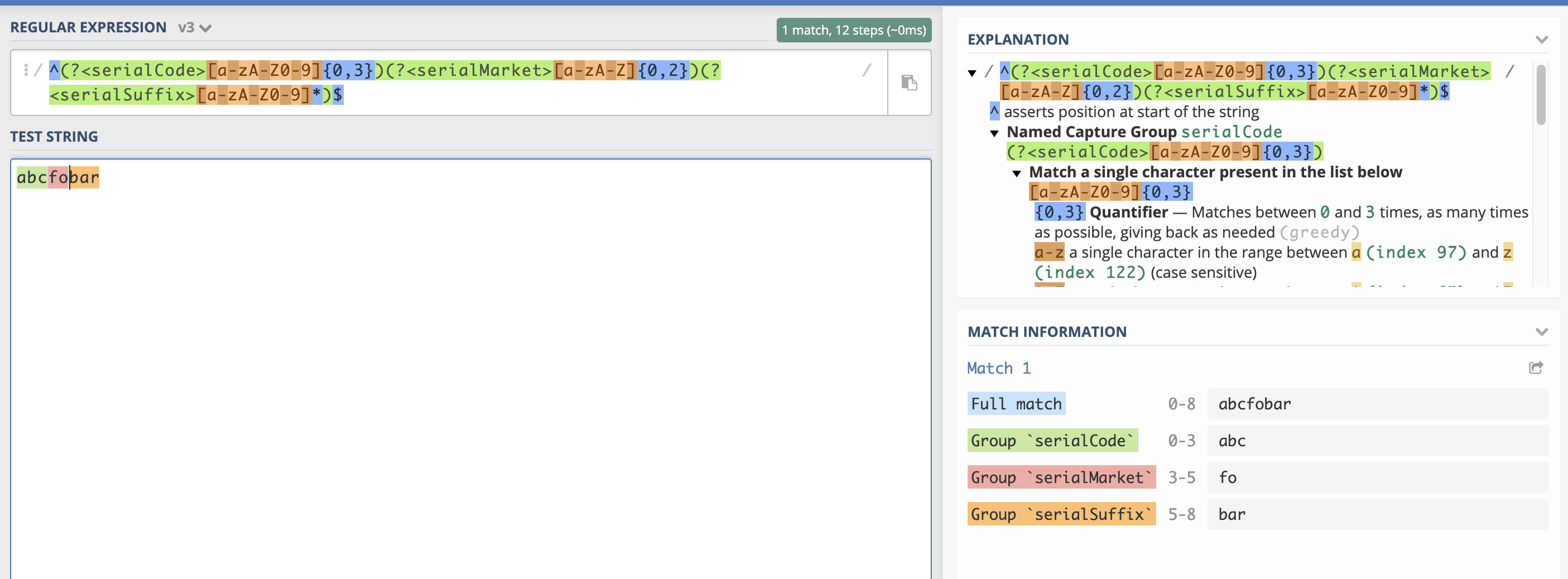Copy regex using the clipboard icon
The image size is (1568, 579).
(909, 82)
